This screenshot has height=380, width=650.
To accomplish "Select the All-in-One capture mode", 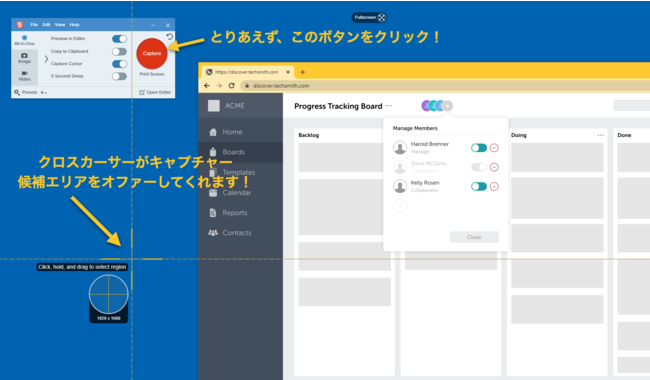I will click(x=24, y=40).
